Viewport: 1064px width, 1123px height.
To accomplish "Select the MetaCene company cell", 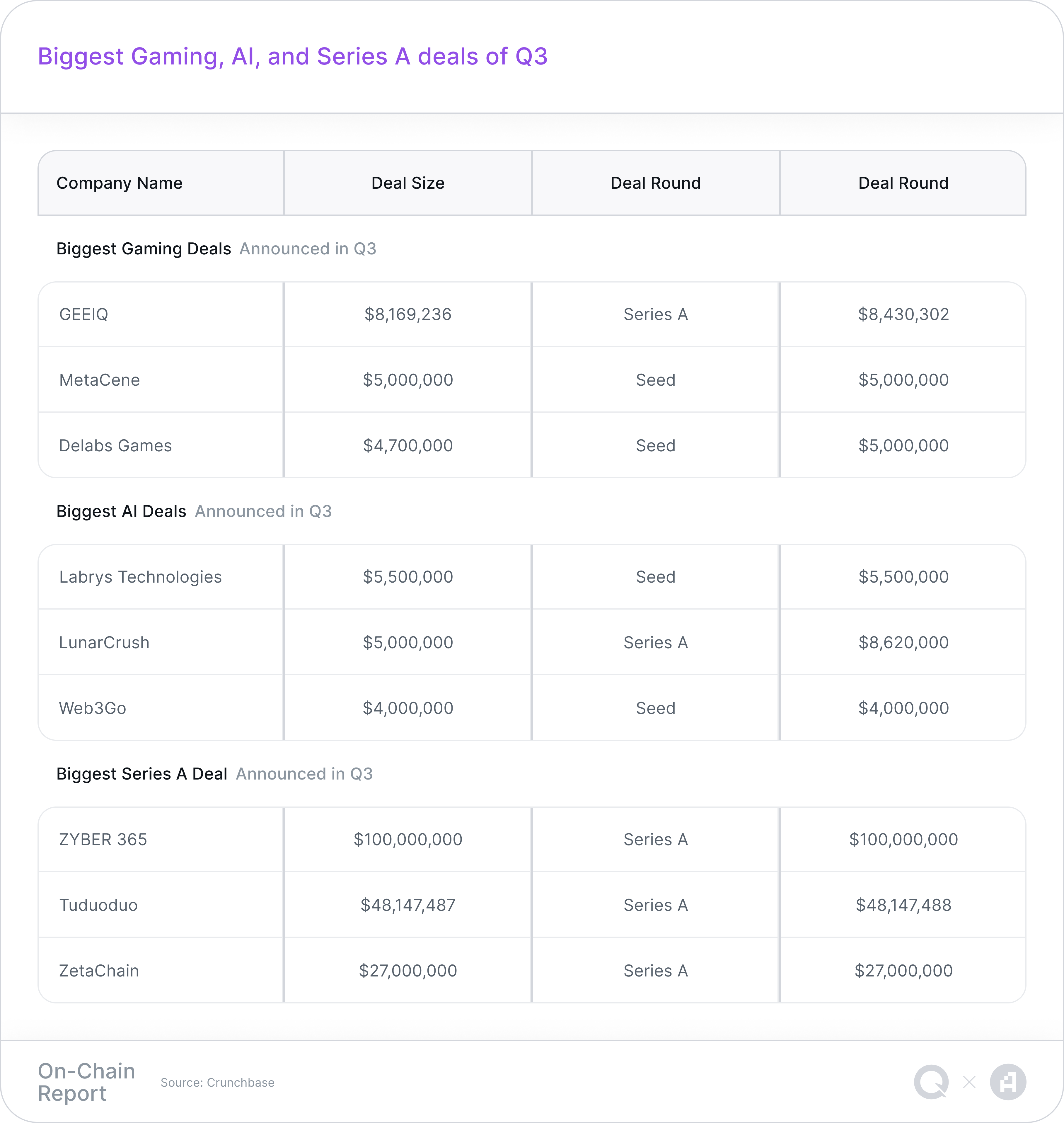I will (x=161, y=380).
